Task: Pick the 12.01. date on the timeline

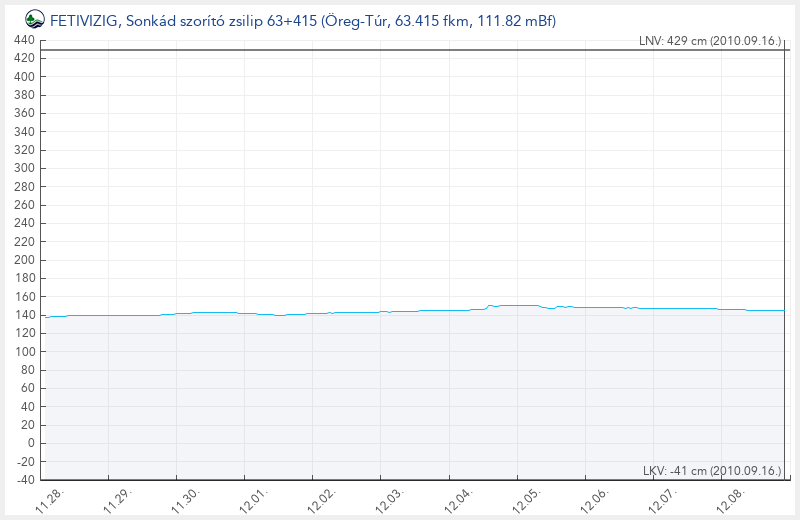Action: coord(254,499)
